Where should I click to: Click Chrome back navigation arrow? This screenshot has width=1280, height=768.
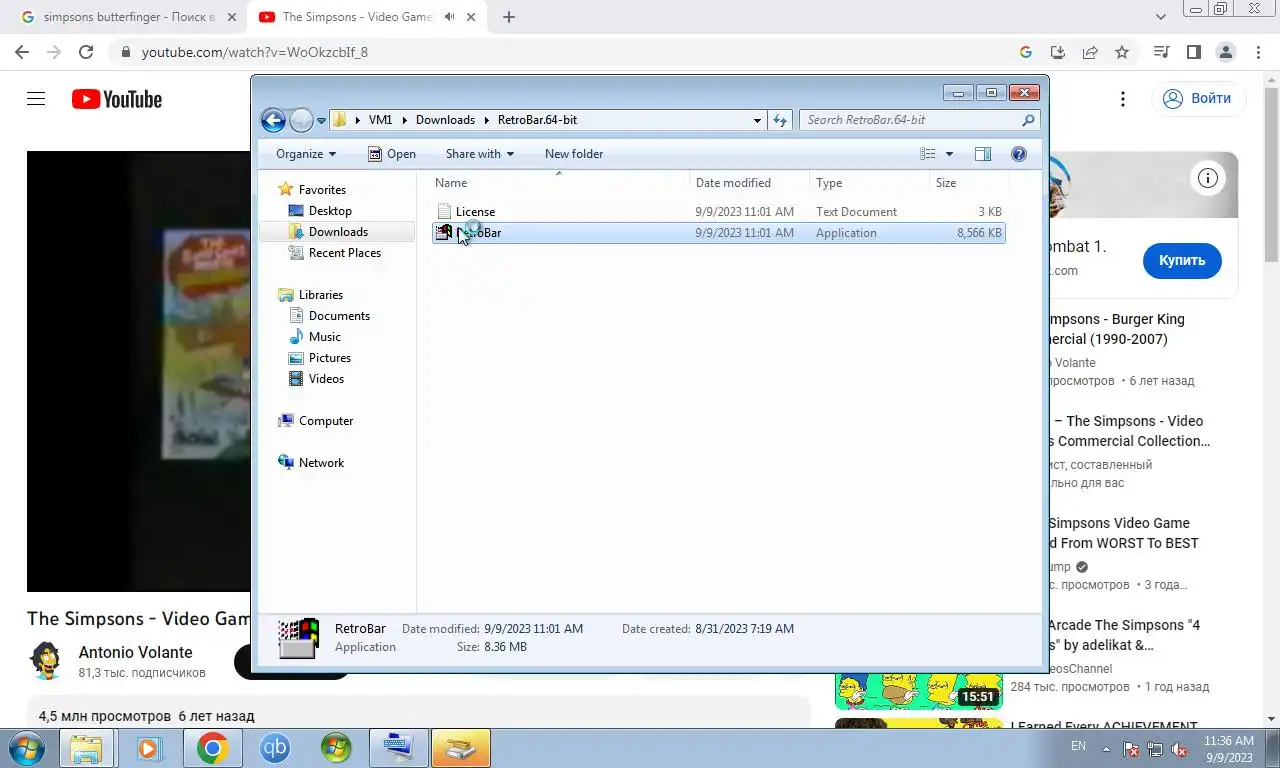tap(22, 52)
